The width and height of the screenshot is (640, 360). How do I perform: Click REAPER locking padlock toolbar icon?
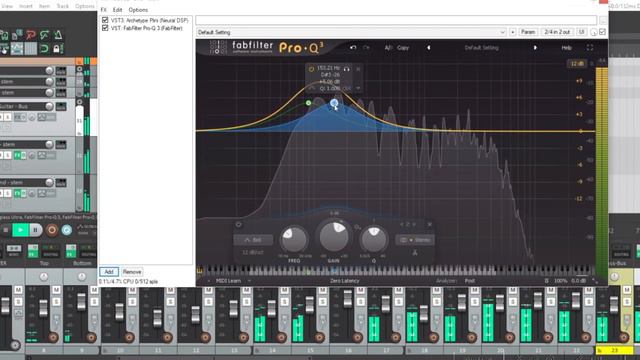[57, 49]
